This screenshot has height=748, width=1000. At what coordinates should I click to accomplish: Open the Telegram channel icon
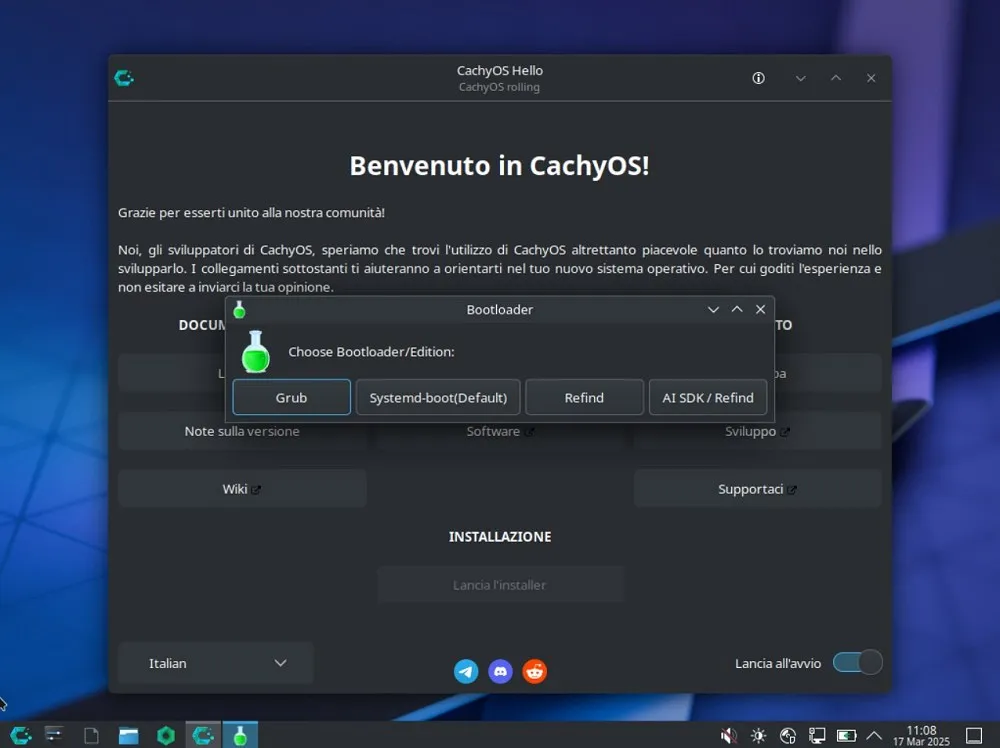[466, 671]
